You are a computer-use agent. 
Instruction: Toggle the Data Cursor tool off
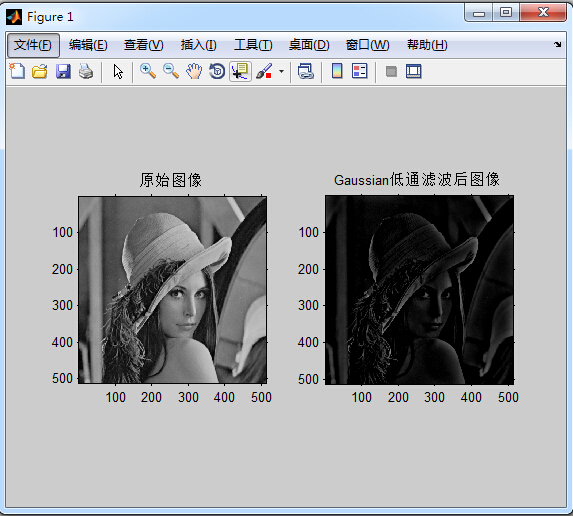pyautogui.click(x=240, y=71)
